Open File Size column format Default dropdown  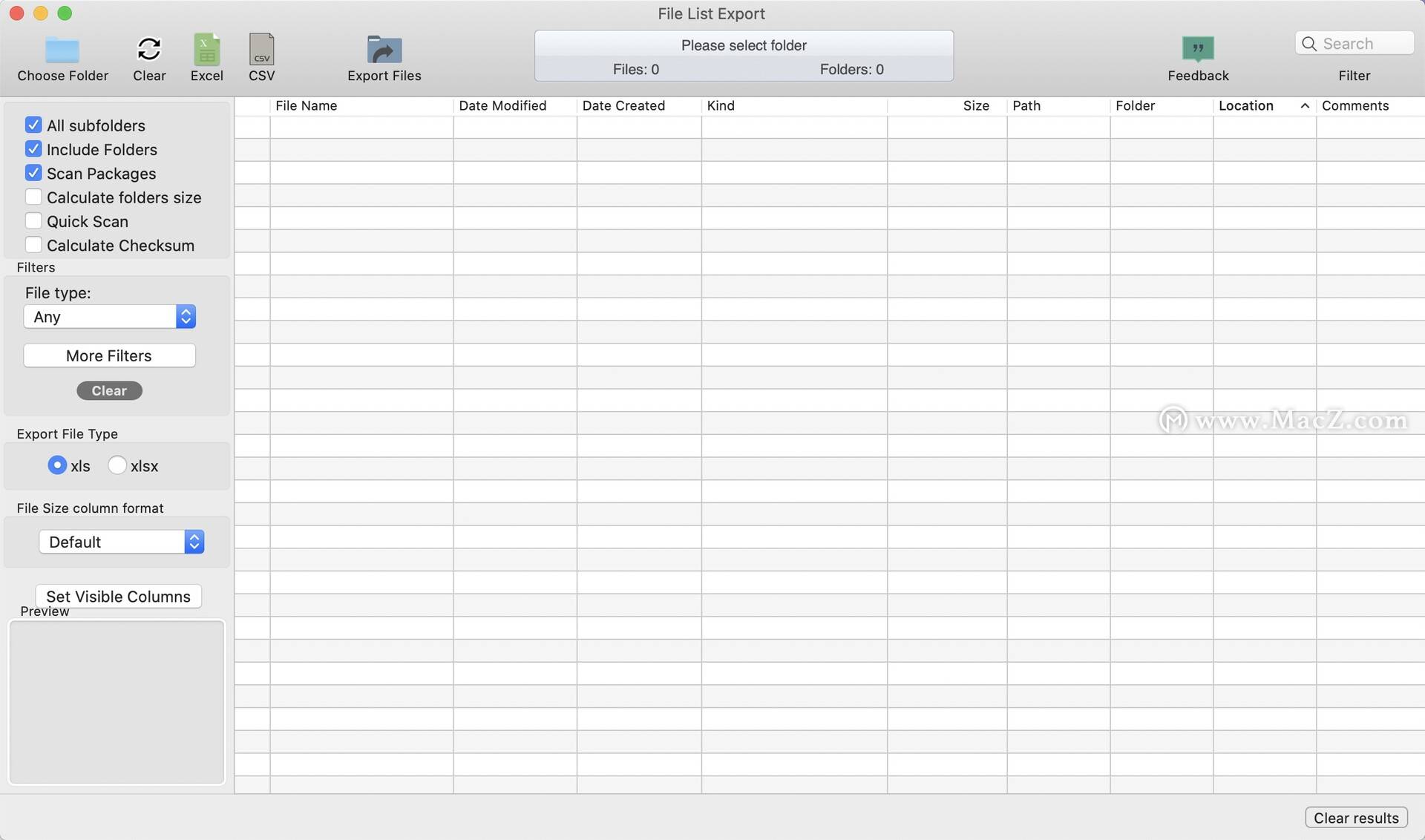pyautogui.click(x=122, y=542)
